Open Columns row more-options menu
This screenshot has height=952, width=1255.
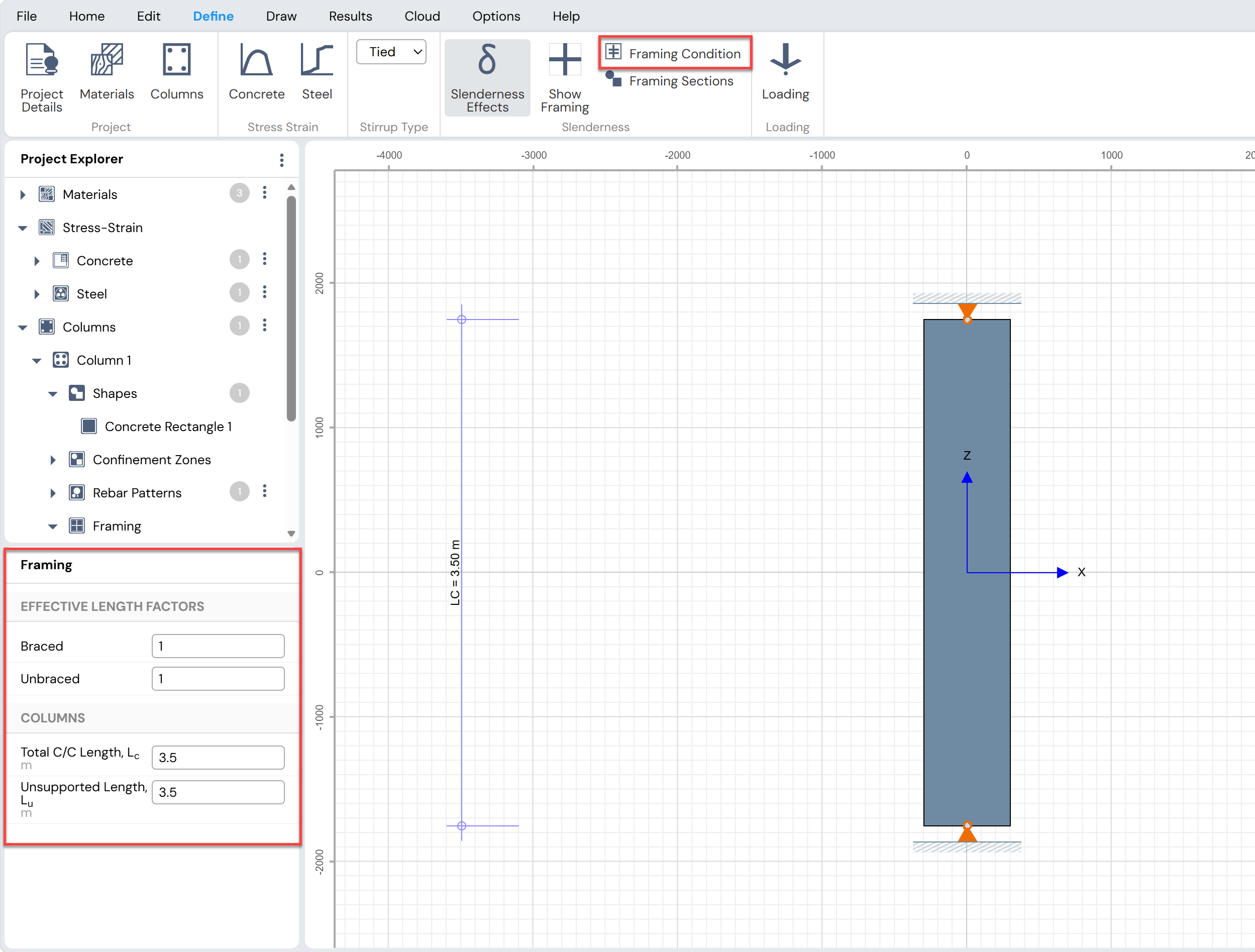pyautogui.click(x=264, y=326)
